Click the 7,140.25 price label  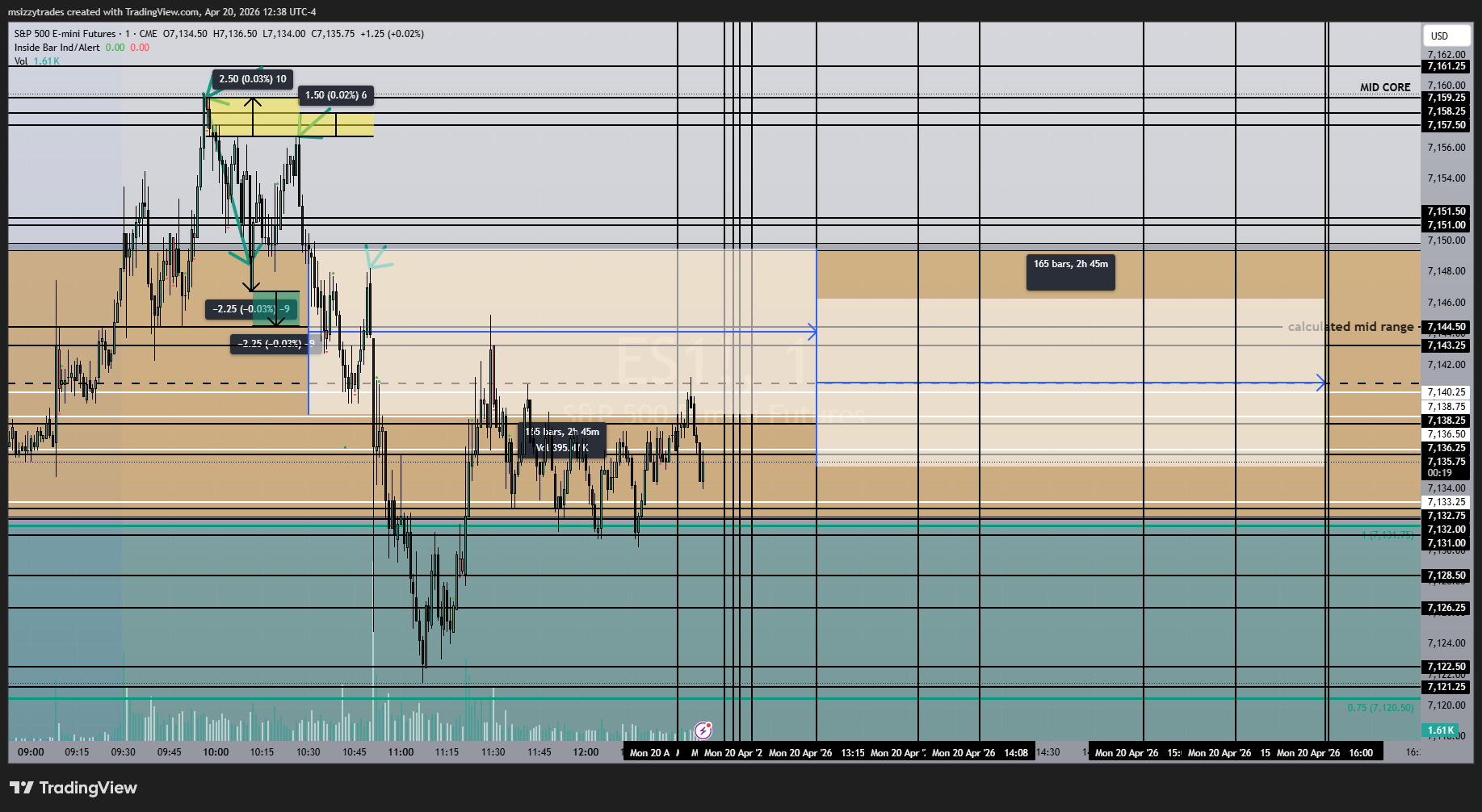1446,392
